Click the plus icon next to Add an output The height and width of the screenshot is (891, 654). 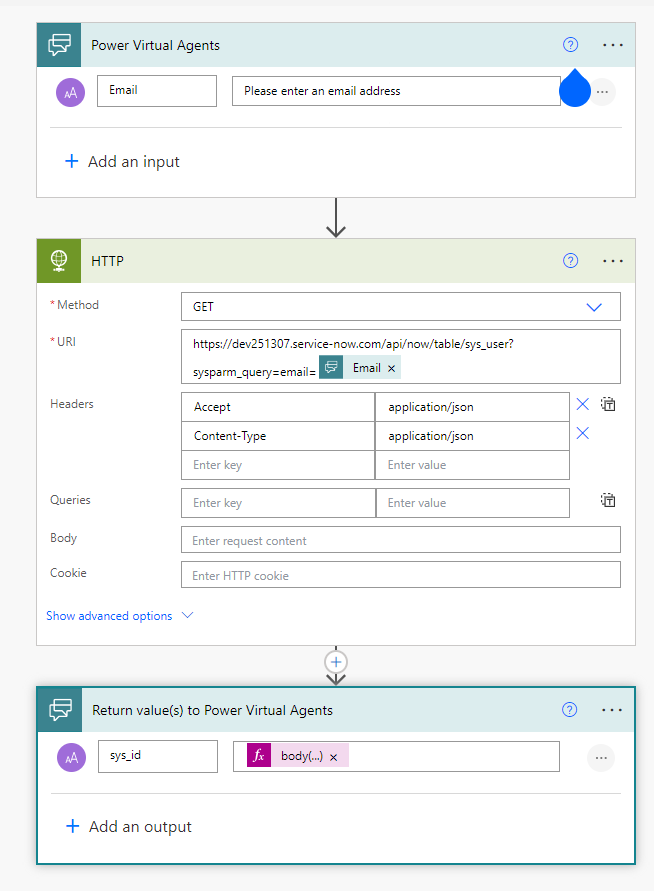[x=73, y=826]
